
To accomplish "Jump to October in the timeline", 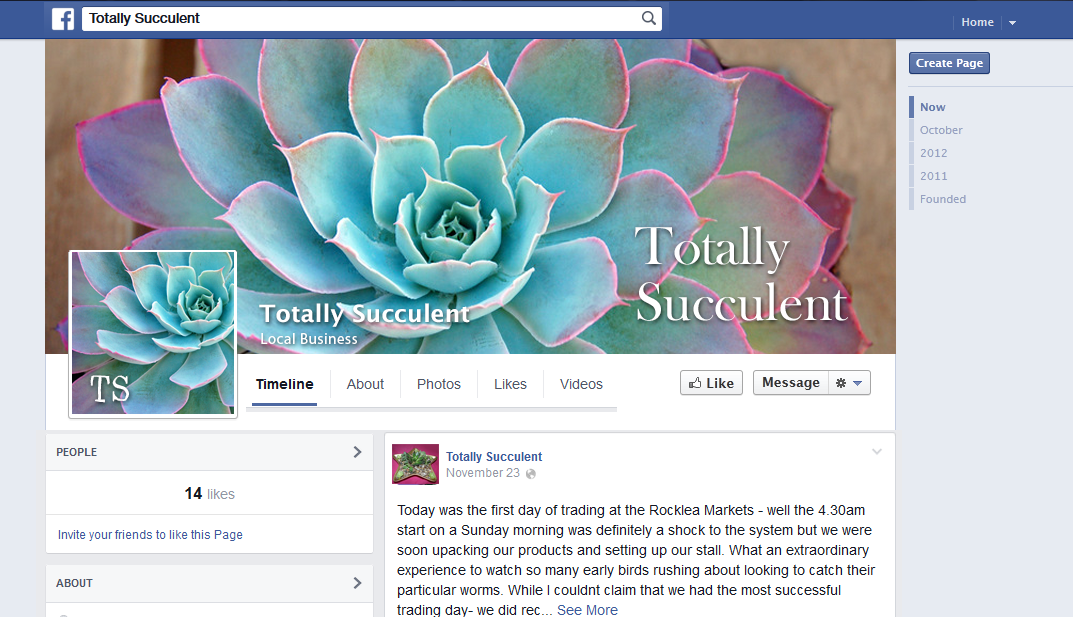I will click(941, 130).
